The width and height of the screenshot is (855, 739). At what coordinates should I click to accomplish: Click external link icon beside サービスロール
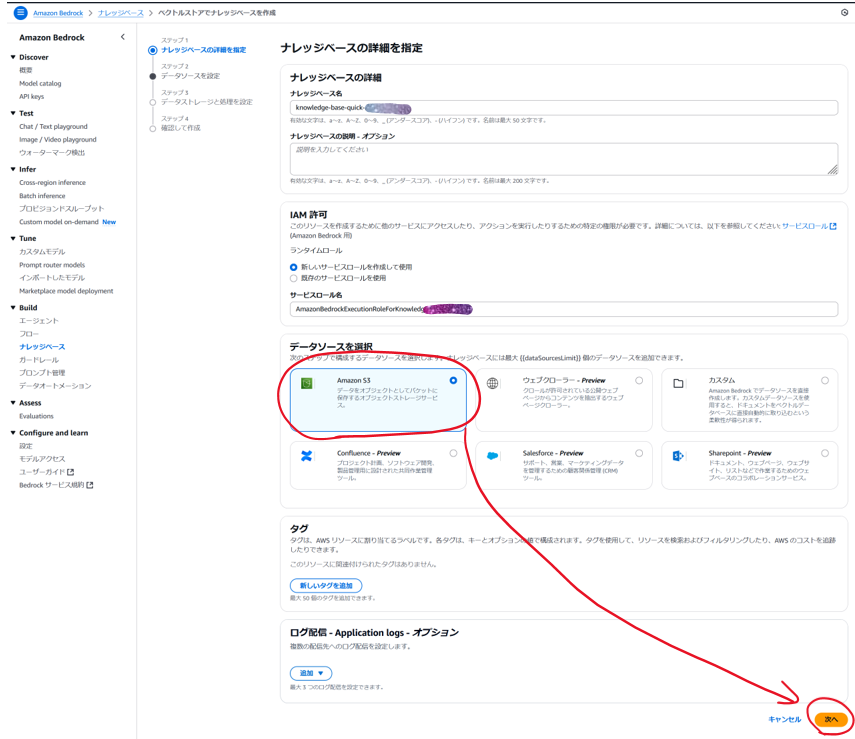click(833, 226)
